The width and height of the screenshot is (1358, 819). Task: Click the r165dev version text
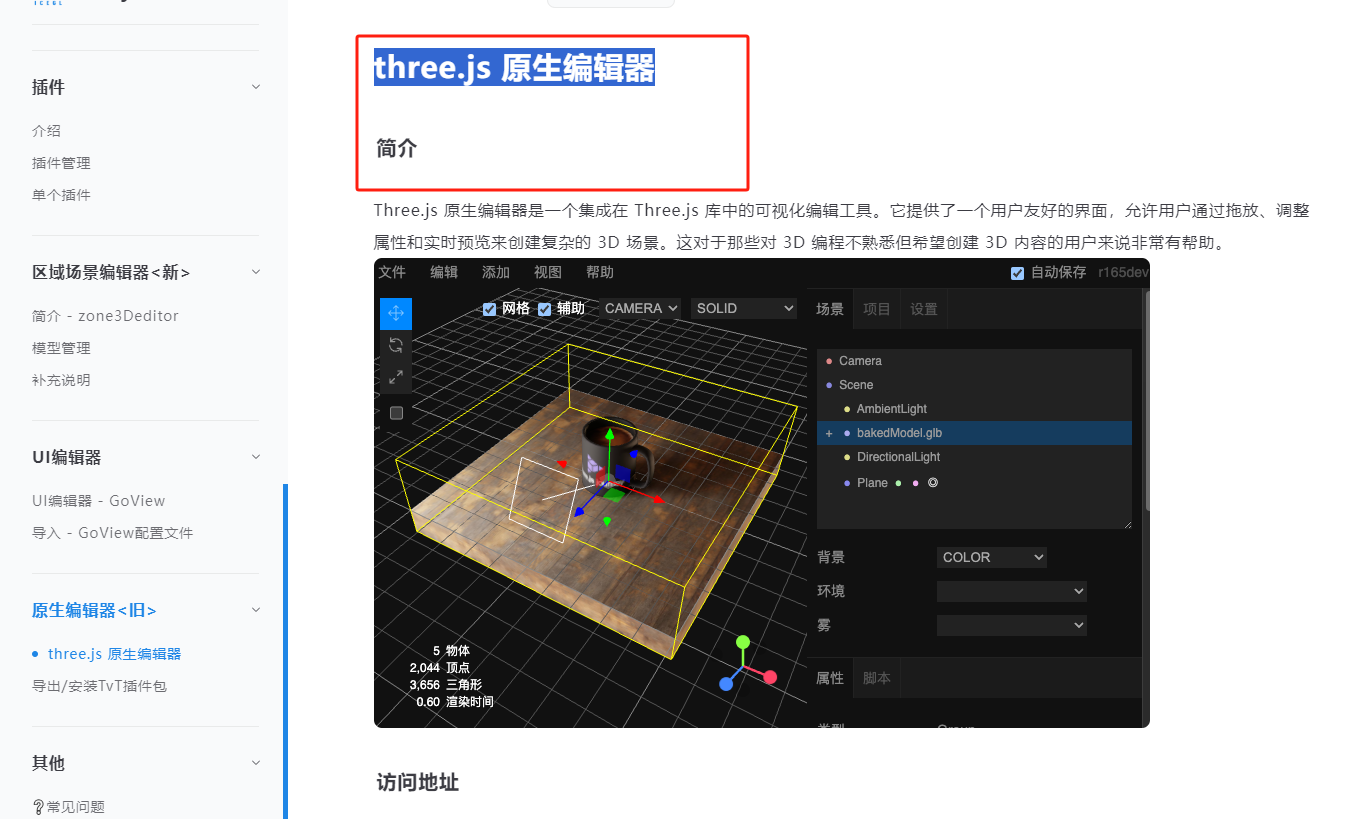(x=1121, y=272)
